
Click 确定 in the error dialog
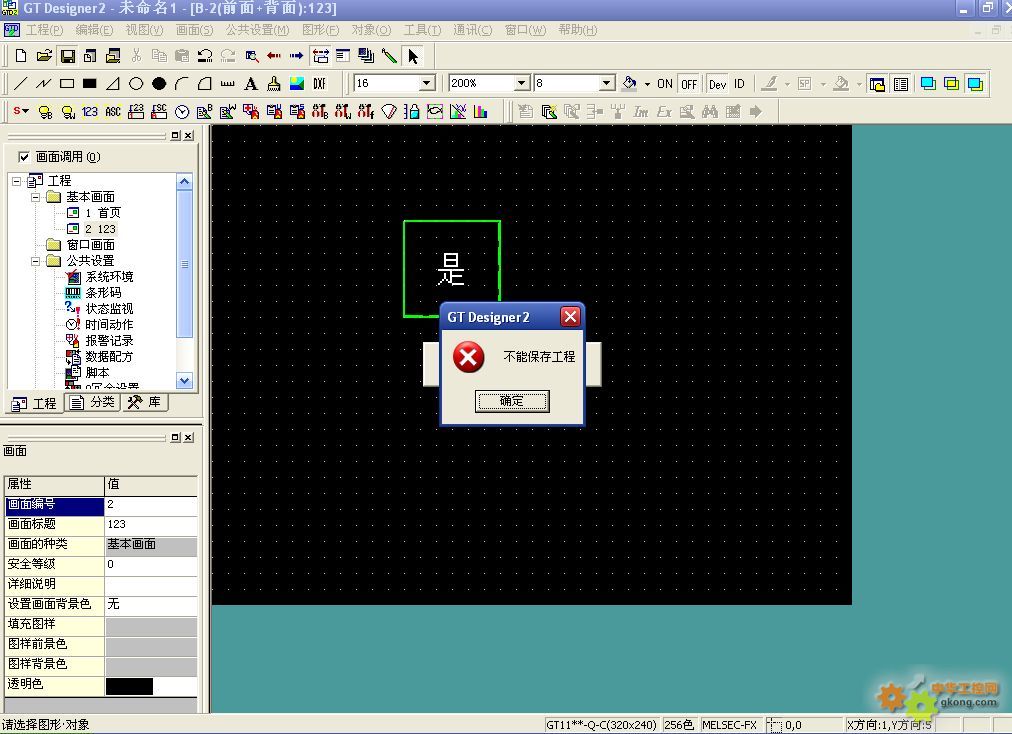coord(512,401)
